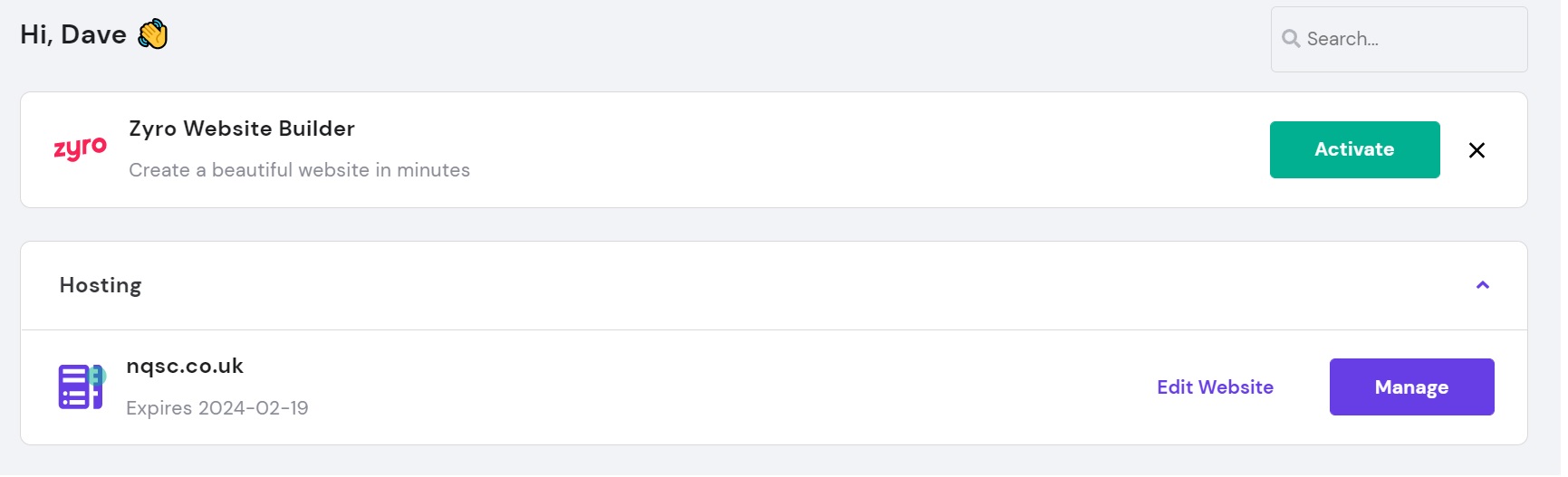Click the waving hand emoji

tap(153, 34)
